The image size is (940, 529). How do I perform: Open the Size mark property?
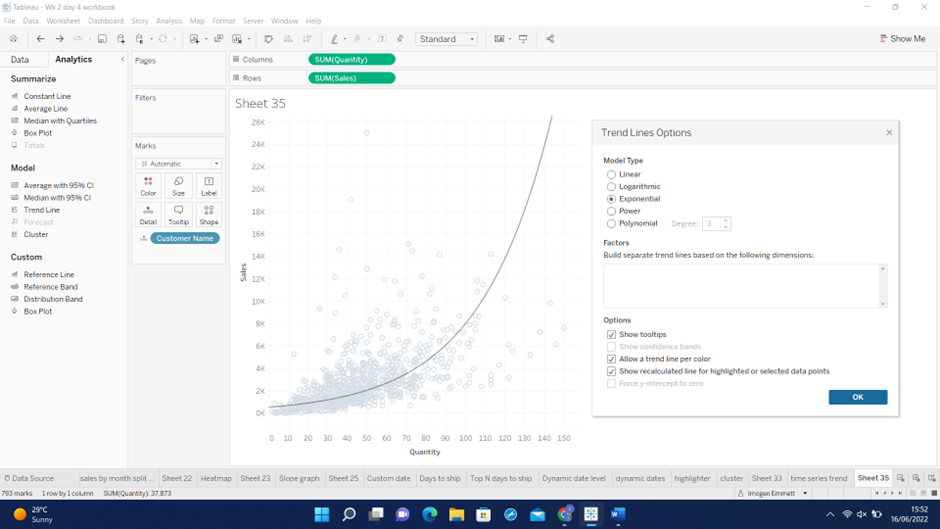coord(178,186)
